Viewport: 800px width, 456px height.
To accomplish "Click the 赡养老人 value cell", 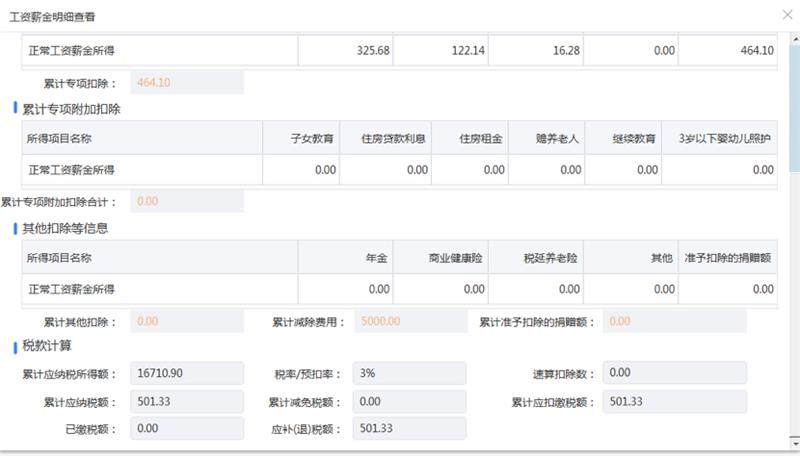I will [x=549, y=170].
